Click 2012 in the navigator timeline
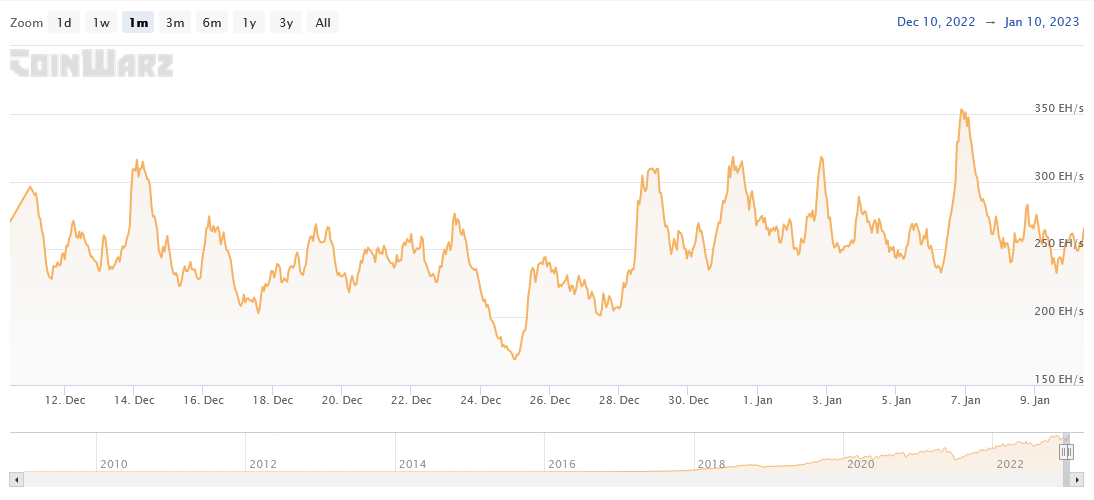1094x500 pixels. tap(263, 464)
